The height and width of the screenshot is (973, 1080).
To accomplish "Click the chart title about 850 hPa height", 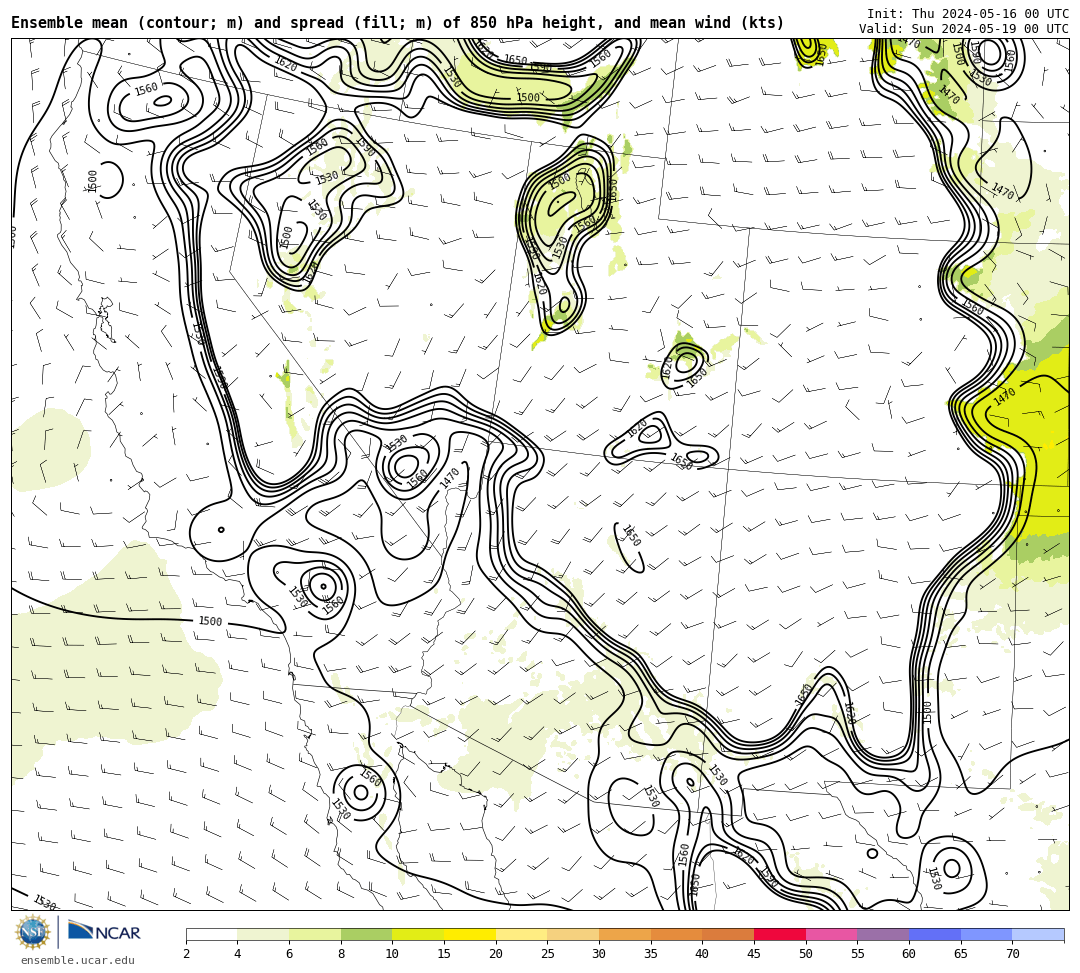I will (x=397, y=23).
